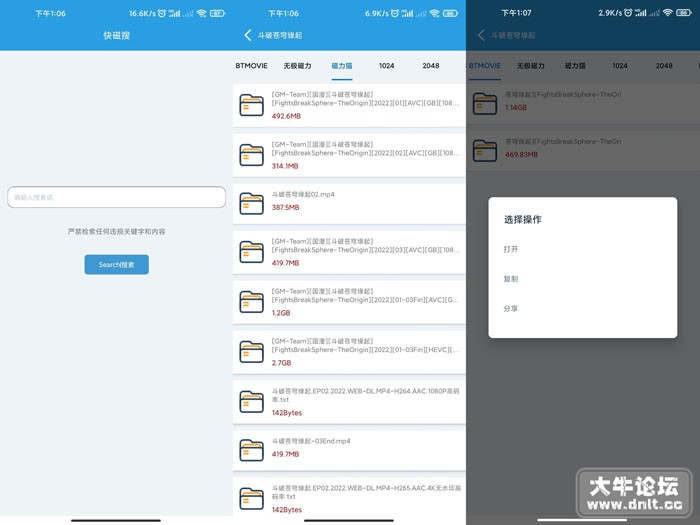
Task: Click folder icon of 314.1MB result
Action: pyautogui.click(x=251, y=155)
